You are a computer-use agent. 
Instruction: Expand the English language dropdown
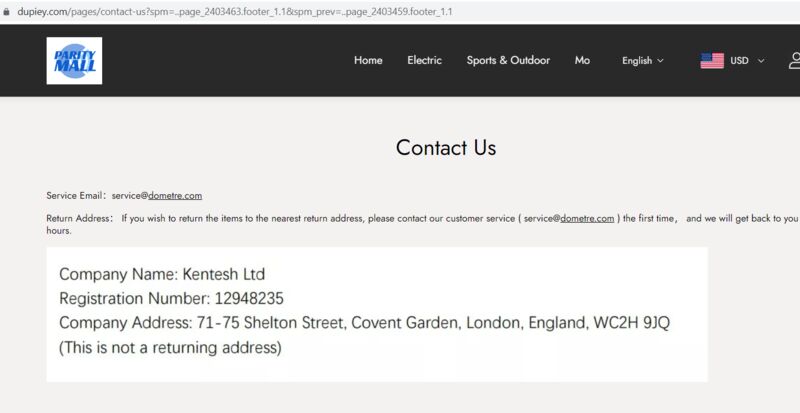pos(642,61)
